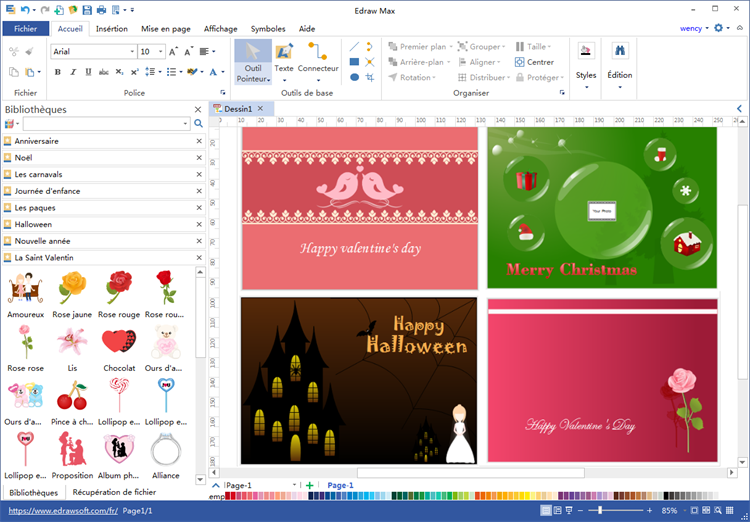This screenshot has height=522, width=750.
Task: Toggle underline text formatting
Action: tap(86, 72)
